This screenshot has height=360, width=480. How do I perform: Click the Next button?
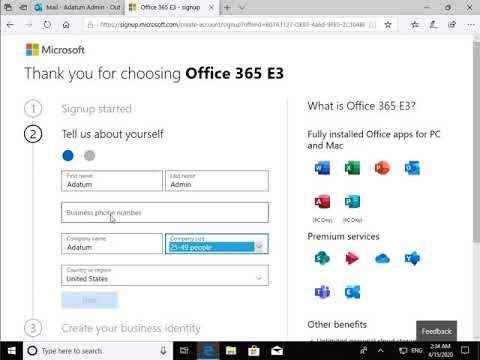[x=89, y=300]
